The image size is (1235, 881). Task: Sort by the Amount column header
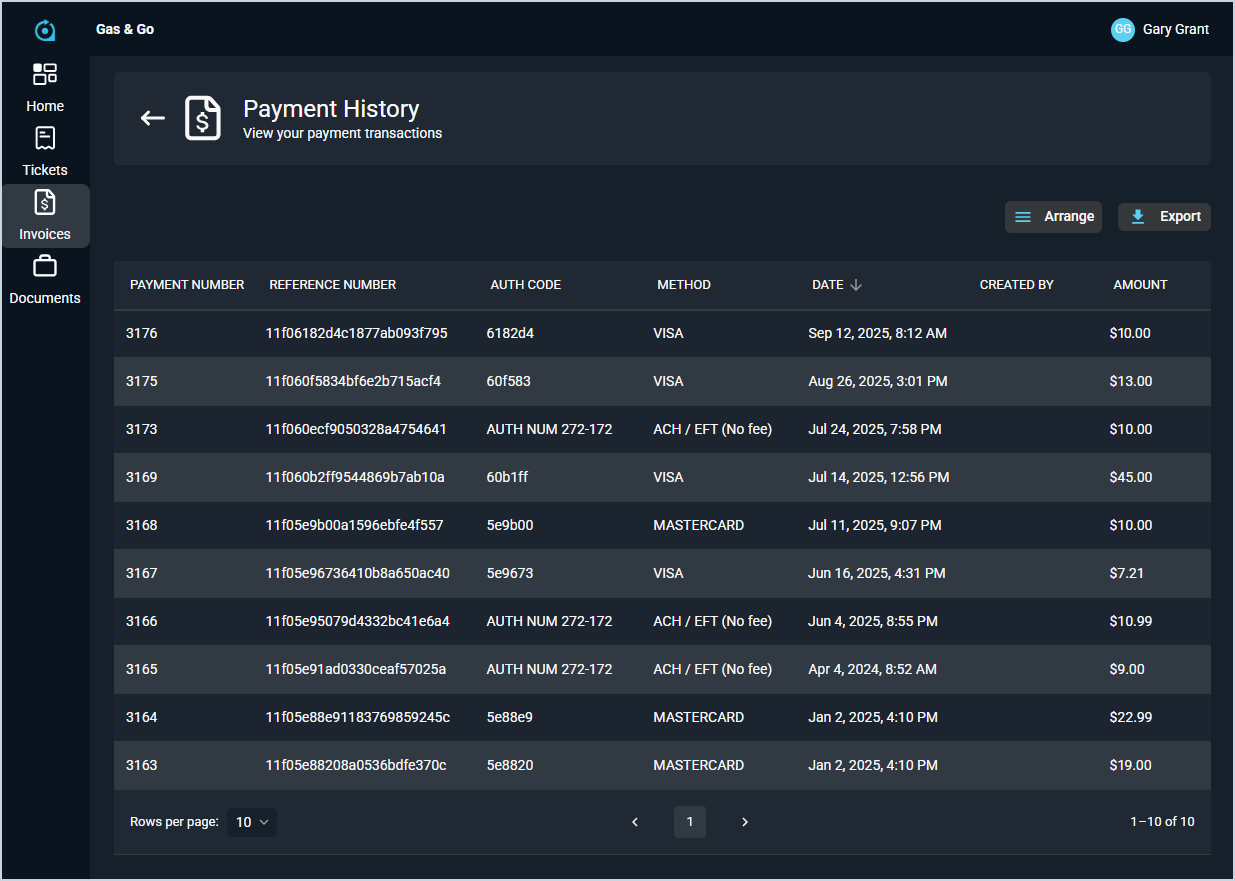coord(1140,285)
